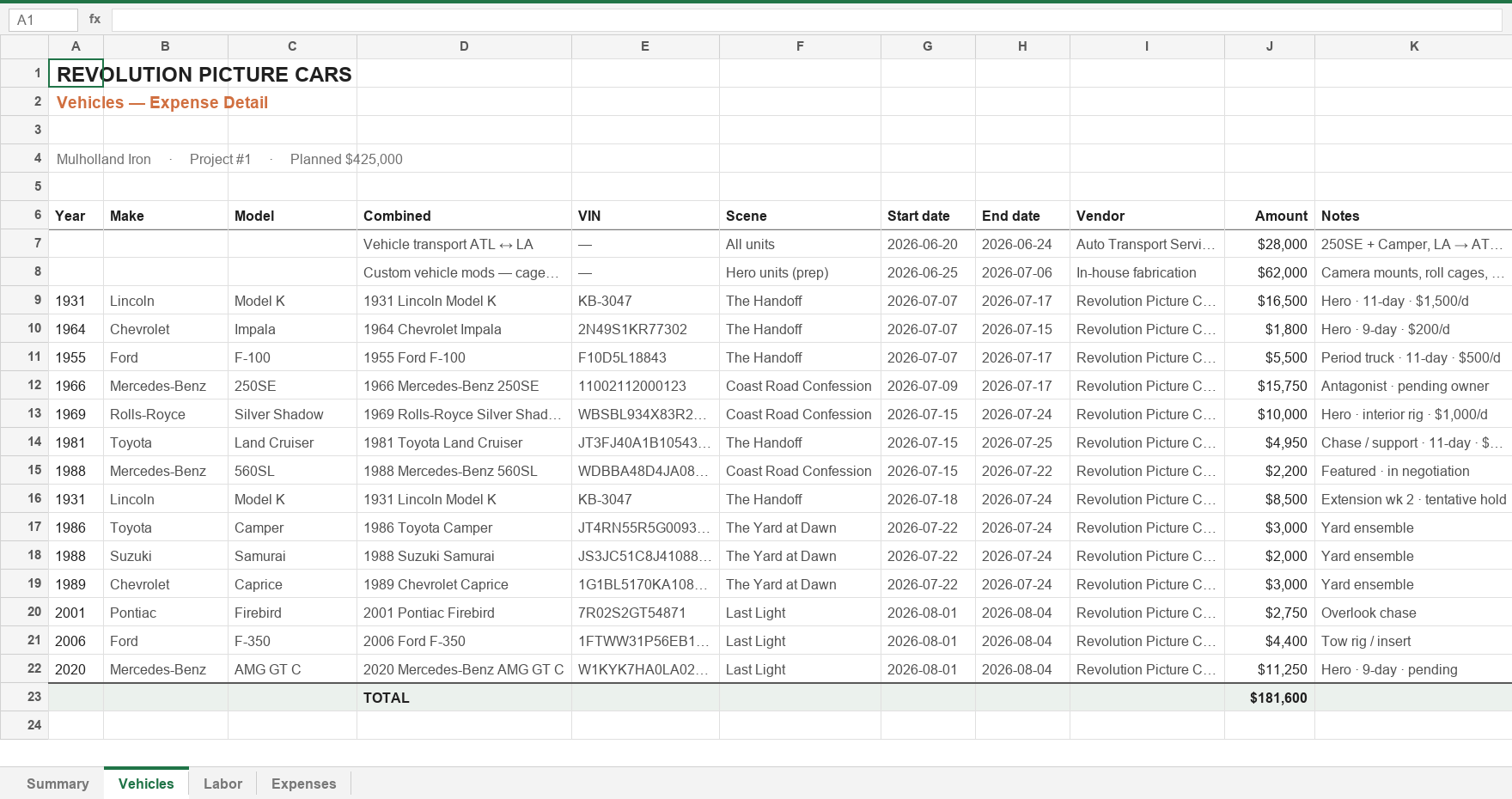The image size is (1512, 799).
Task: Click the Mulholland Iron cell
Action: tap(104, 159)
